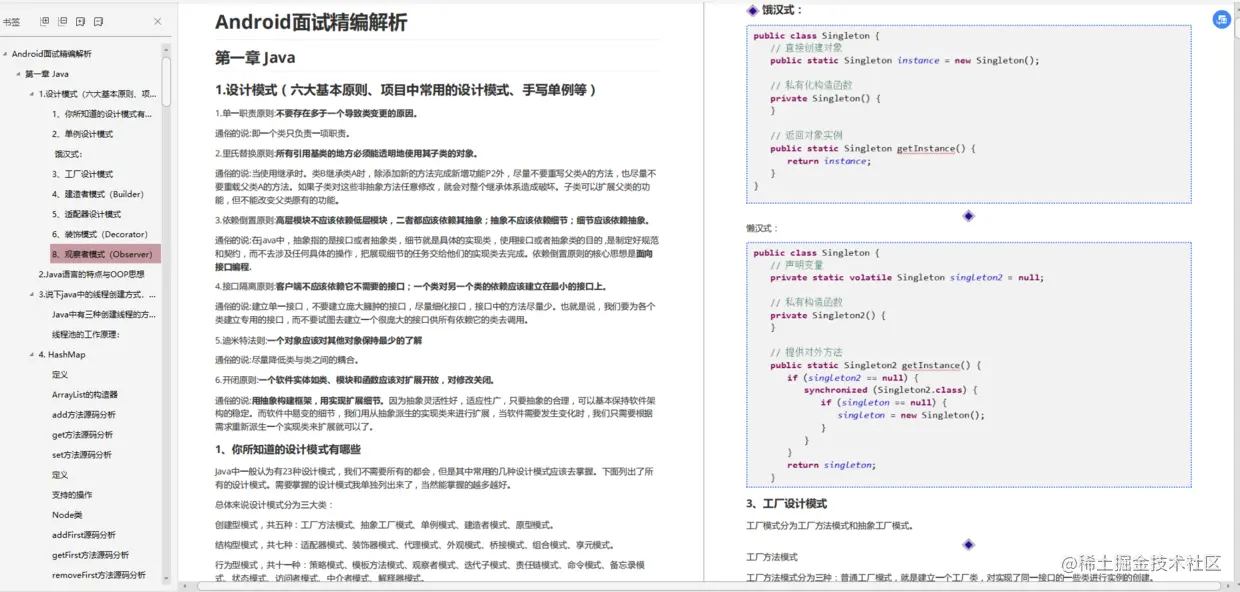Click the 书签 panel title

[11, 21]
